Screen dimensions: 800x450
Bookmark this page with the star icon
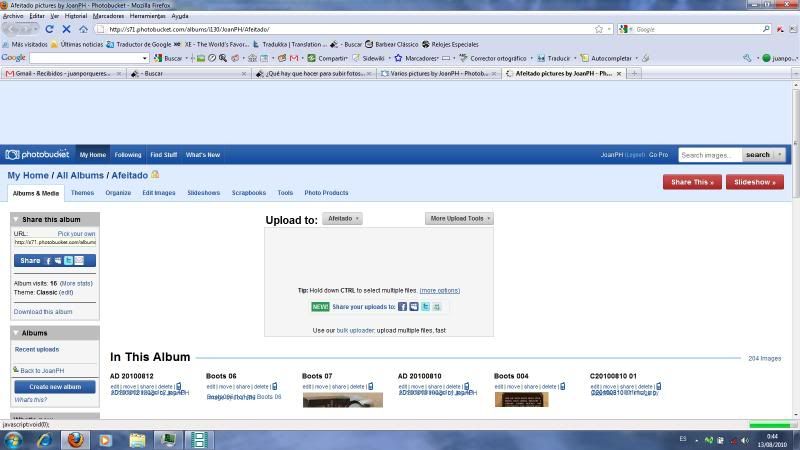coord(598,29)
